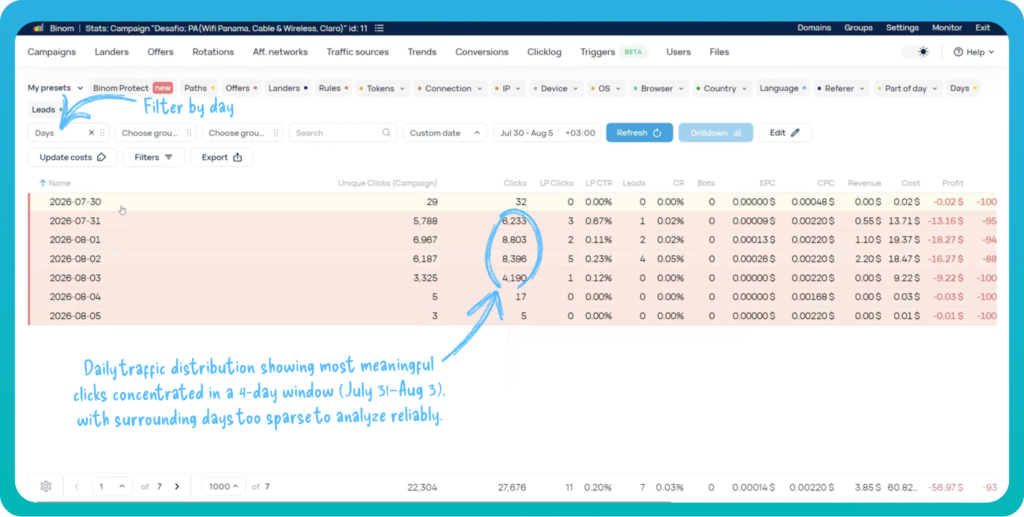Screen dimensions: 1024x517
Task: Open Groups in top bar
Action: 858,28
